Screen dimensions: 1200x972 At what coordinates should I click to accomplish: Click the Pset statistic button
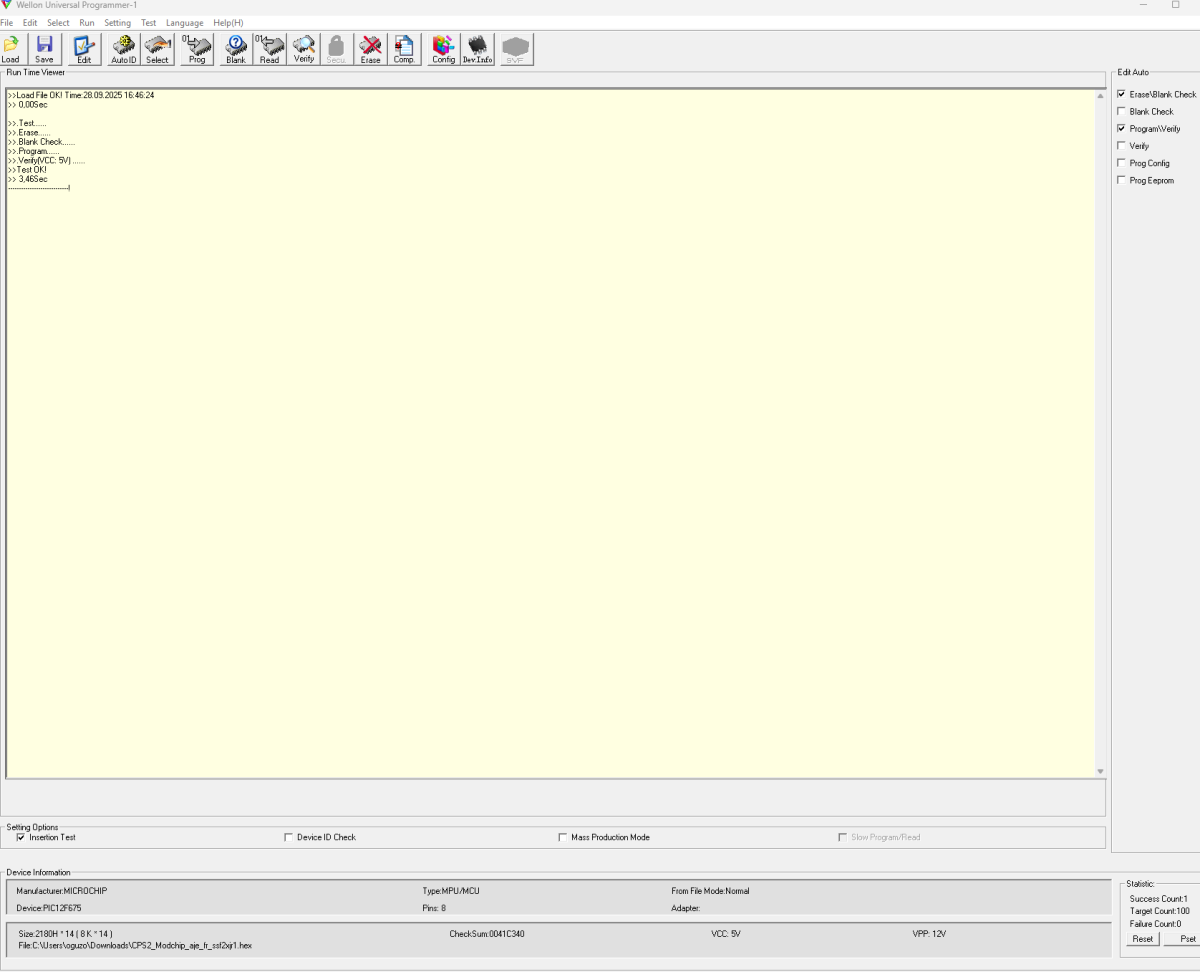pos(1182,939)
